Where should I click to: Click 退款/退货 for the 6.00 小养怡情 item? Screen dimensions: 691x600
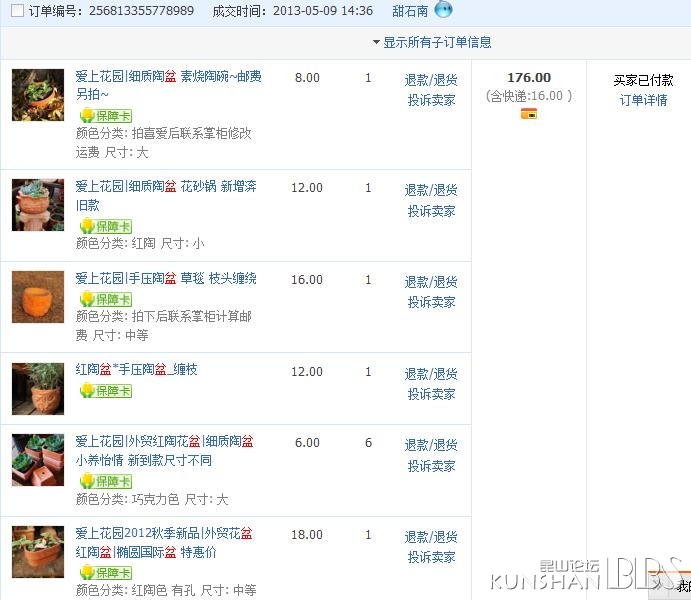(x=431, y=445)
